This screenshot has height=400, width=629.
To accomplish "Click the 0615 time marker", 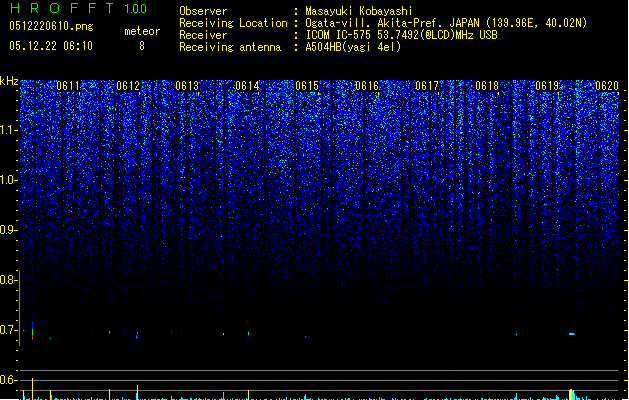I will 307,86.
